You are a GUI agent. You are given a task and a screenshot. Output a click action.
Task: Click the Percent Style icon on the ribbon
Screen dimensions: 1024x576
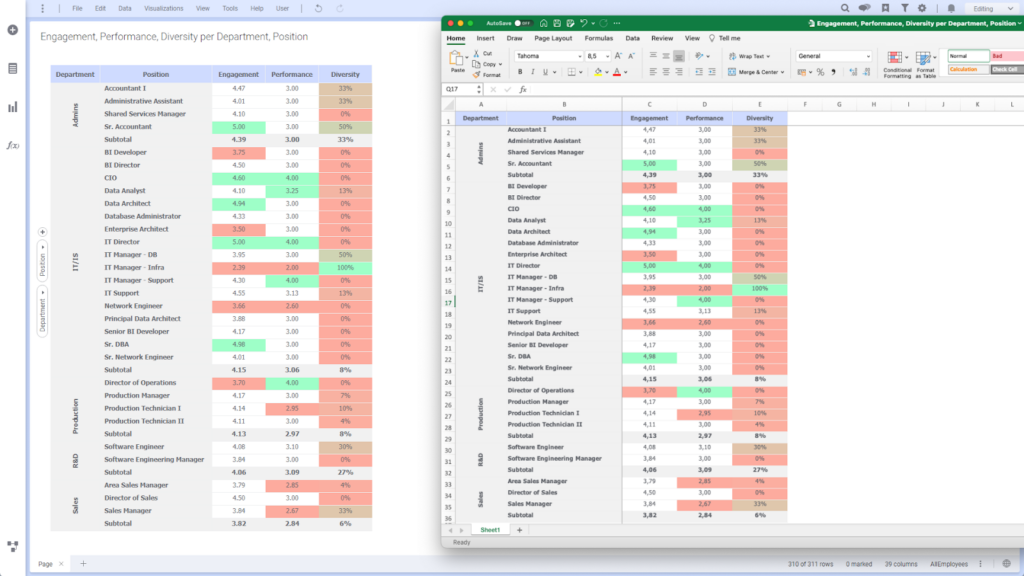821,71
